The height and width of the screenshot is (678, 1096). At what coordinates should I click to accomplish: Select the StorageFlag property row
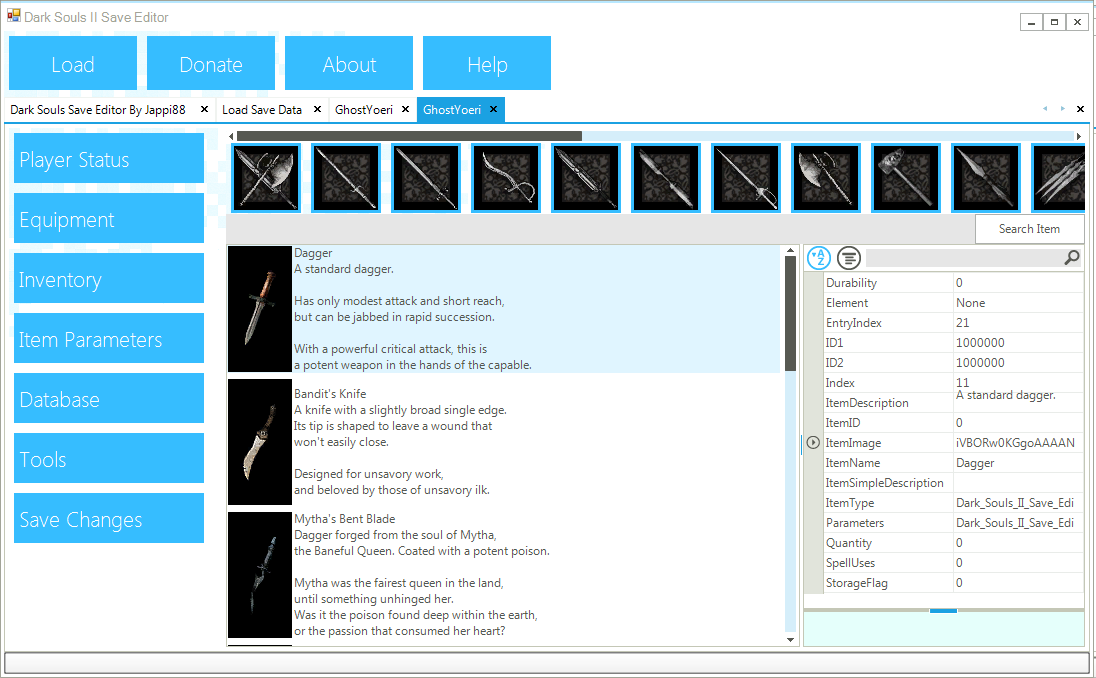pyautogui.click(x=953, y=583)
